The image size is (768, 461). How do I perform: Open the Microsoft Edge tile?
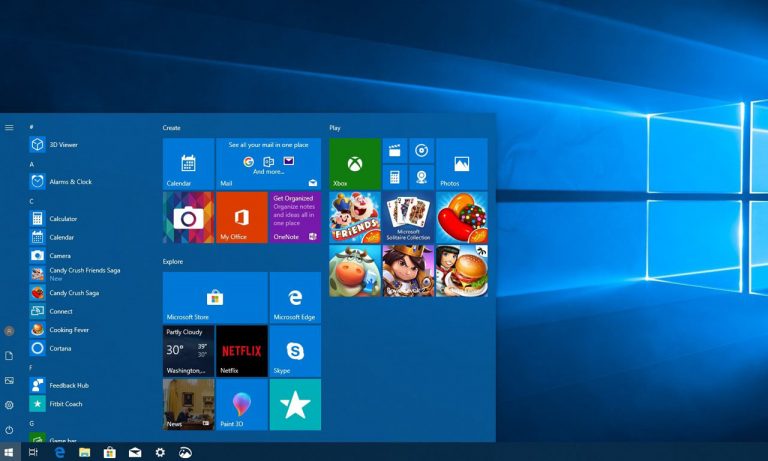(x=295, y=297)
